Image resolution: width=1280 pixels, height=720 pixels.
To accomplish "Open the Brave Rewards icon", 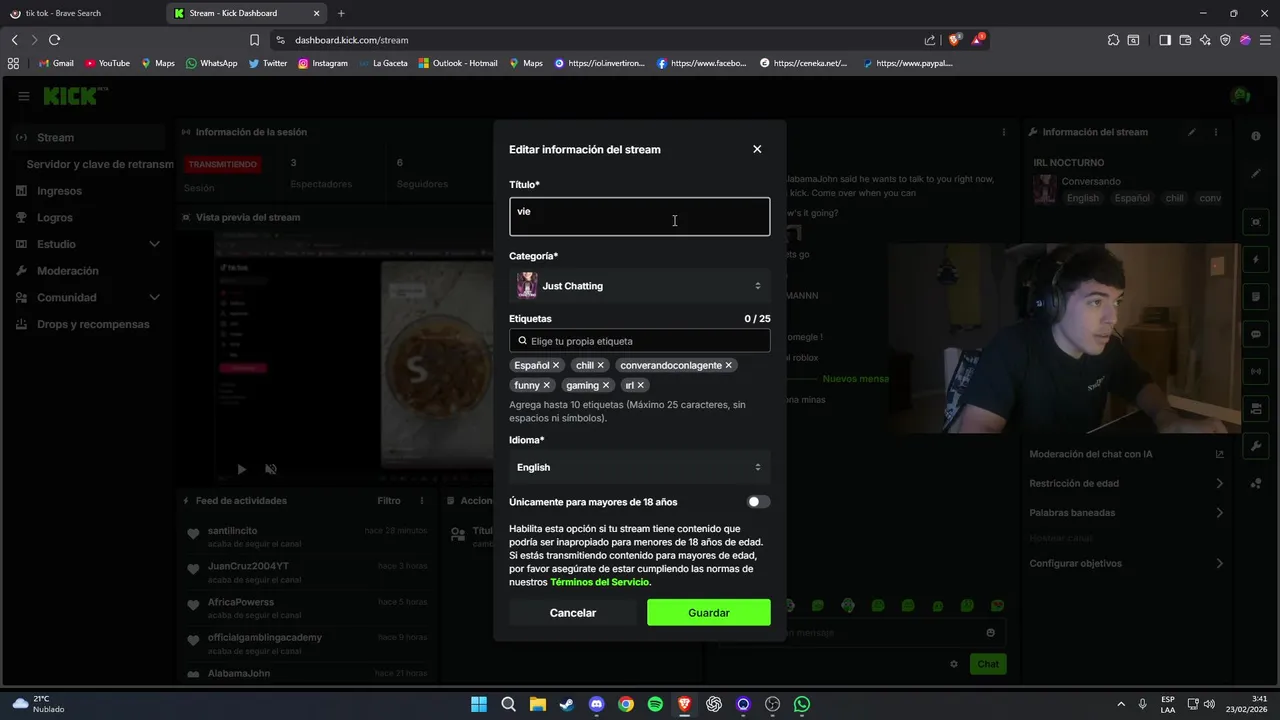I will [x=980, y=40].
